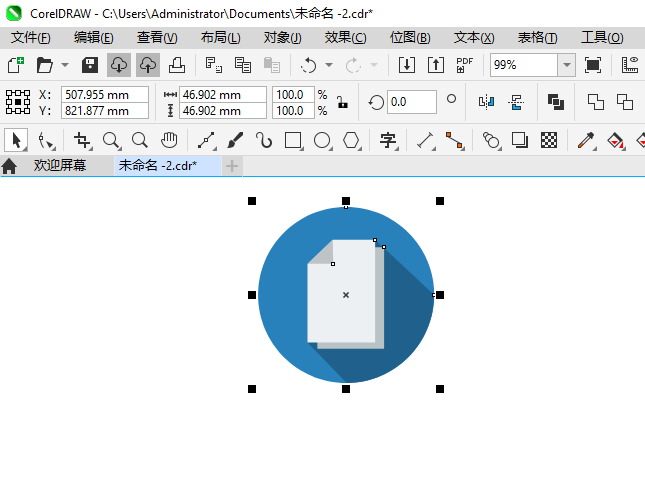Click the vertical scale 100.0 percent field
645x479 pixels.
(293, 111)
